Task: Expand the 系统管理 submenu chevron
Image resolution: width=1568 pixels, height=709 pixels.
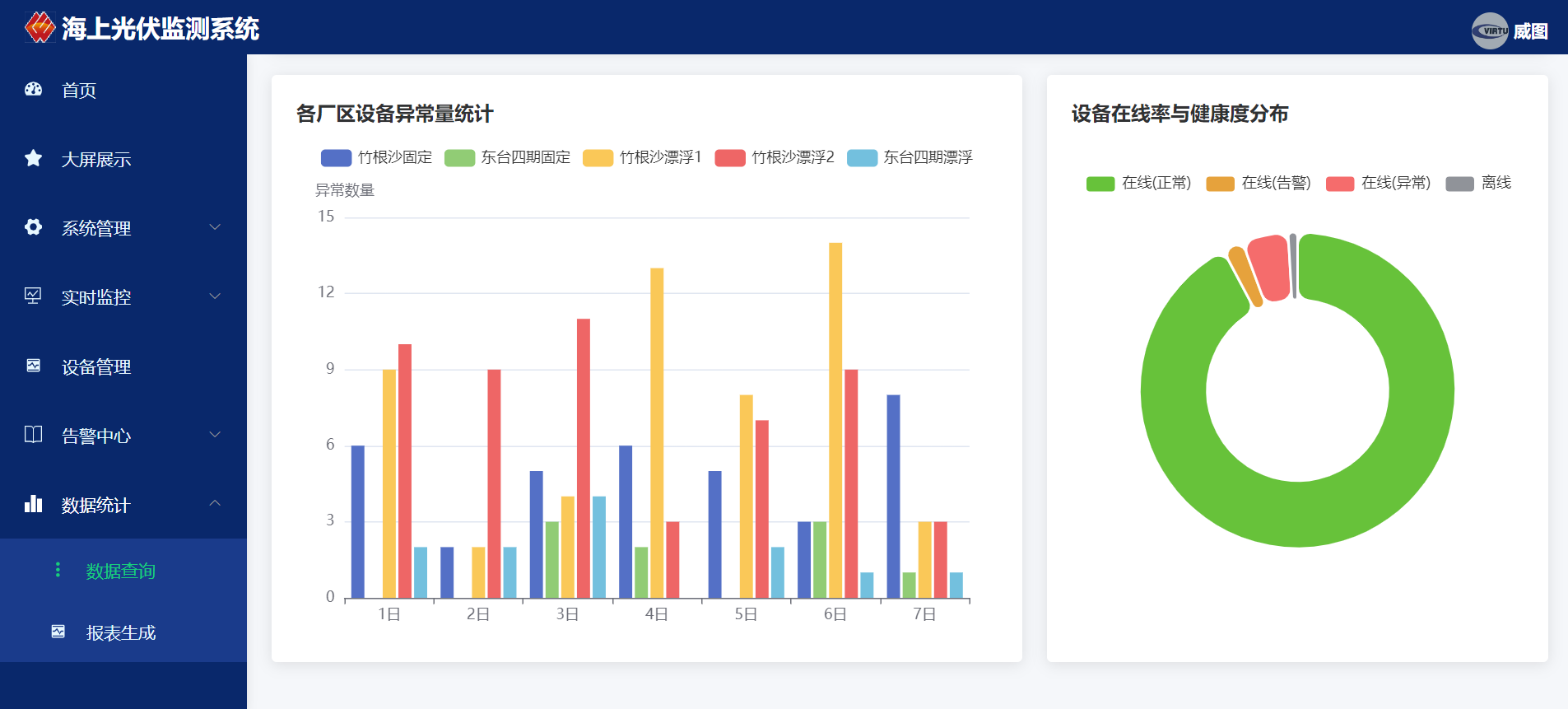Action: pyautogui.click(x=215, y=227)
